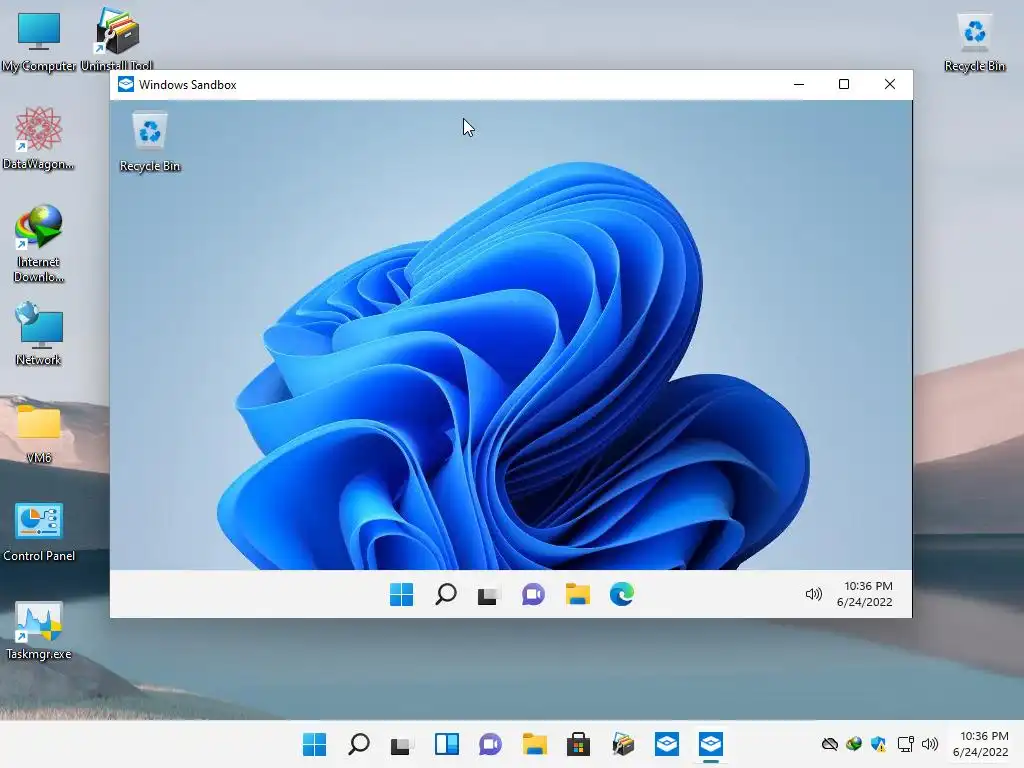Select the Control Panel desktop icon
The image size is (1024, 768).
click(x=39, y=532)
